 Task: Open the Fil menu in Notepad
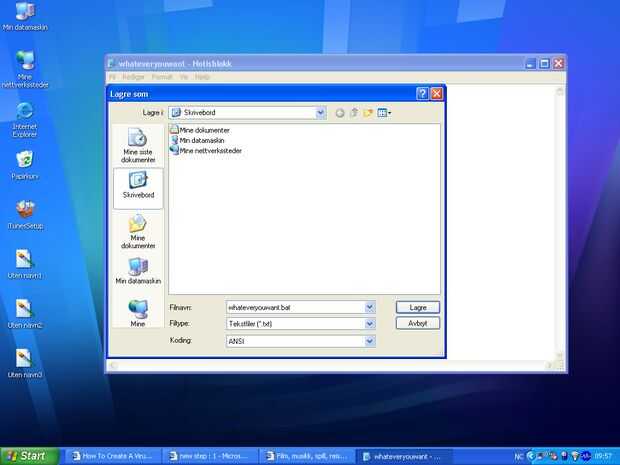point(112,77)
